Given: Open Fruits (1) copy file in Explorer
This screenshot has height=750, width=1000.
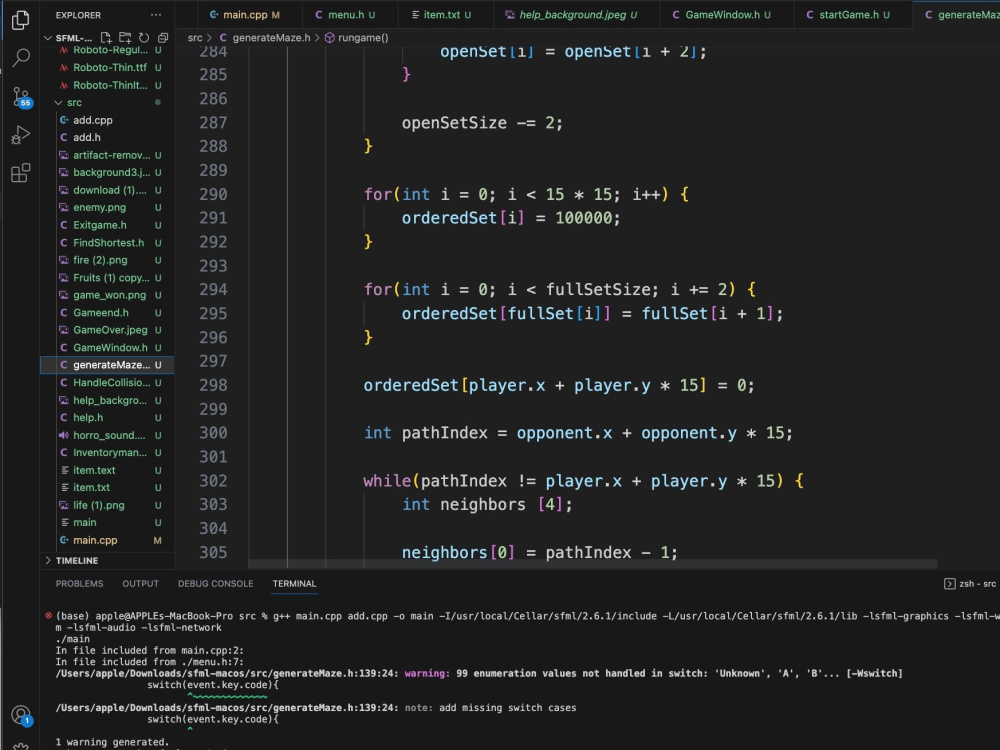Looking at the screenshot, I should tap(107, 277).
